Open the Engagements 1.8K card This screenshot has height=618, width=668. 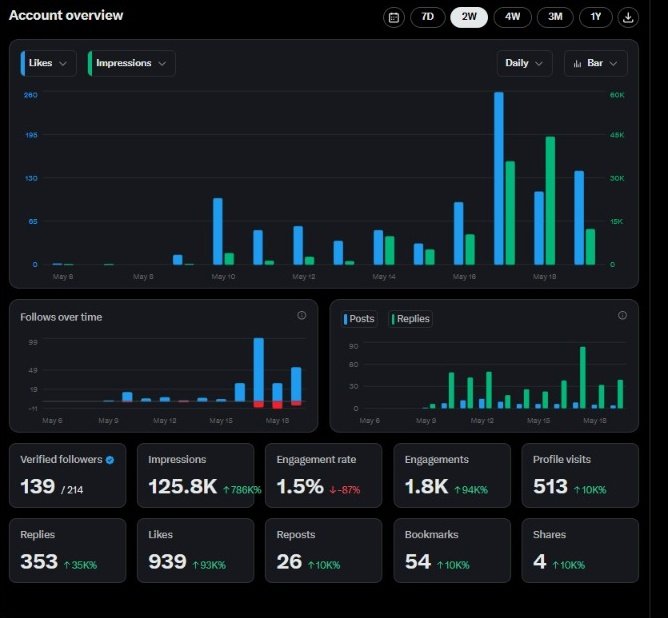pos(452,475)
